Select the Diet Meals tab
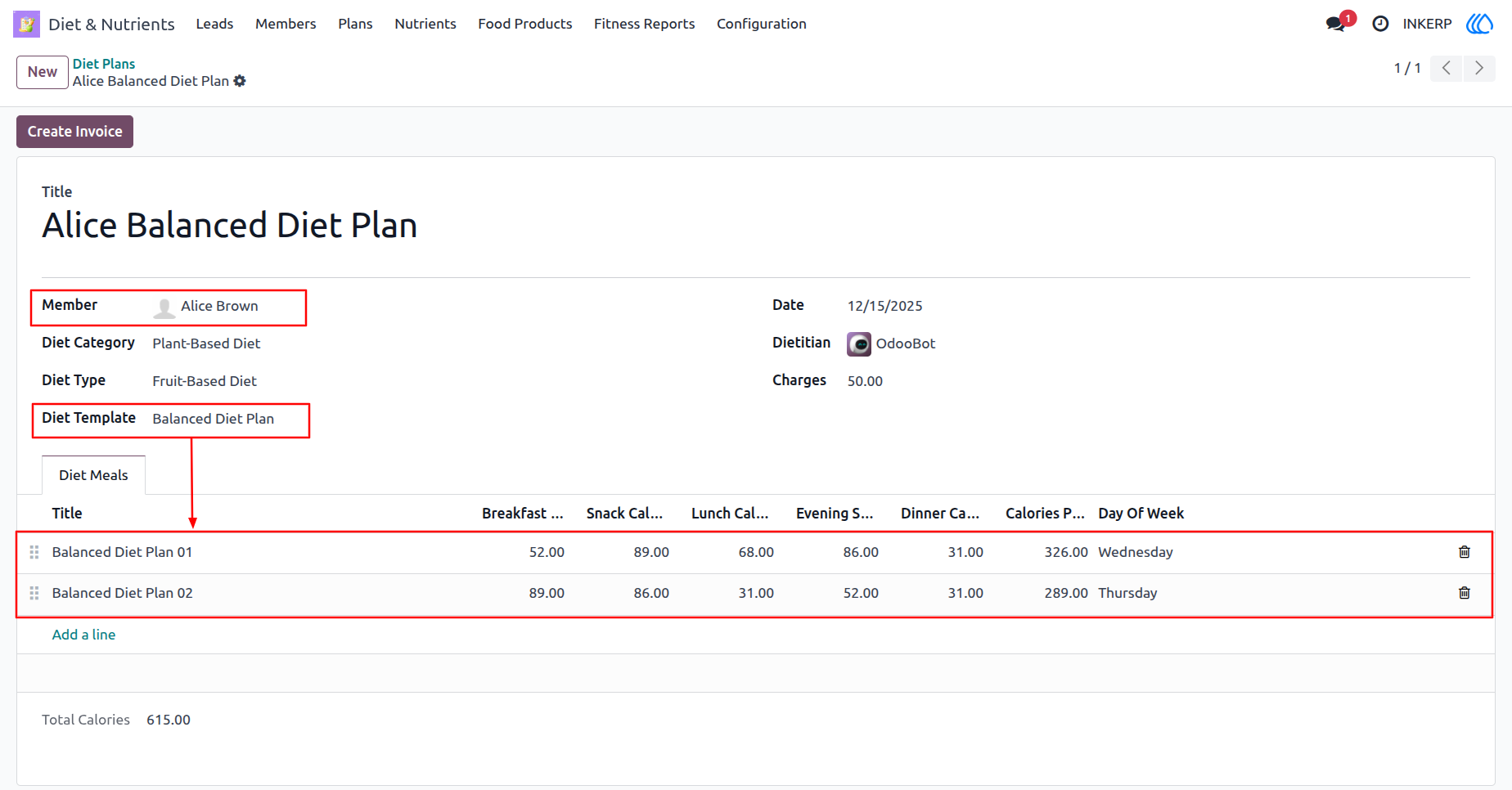The image size is (1512, 790). coord(93,475)
